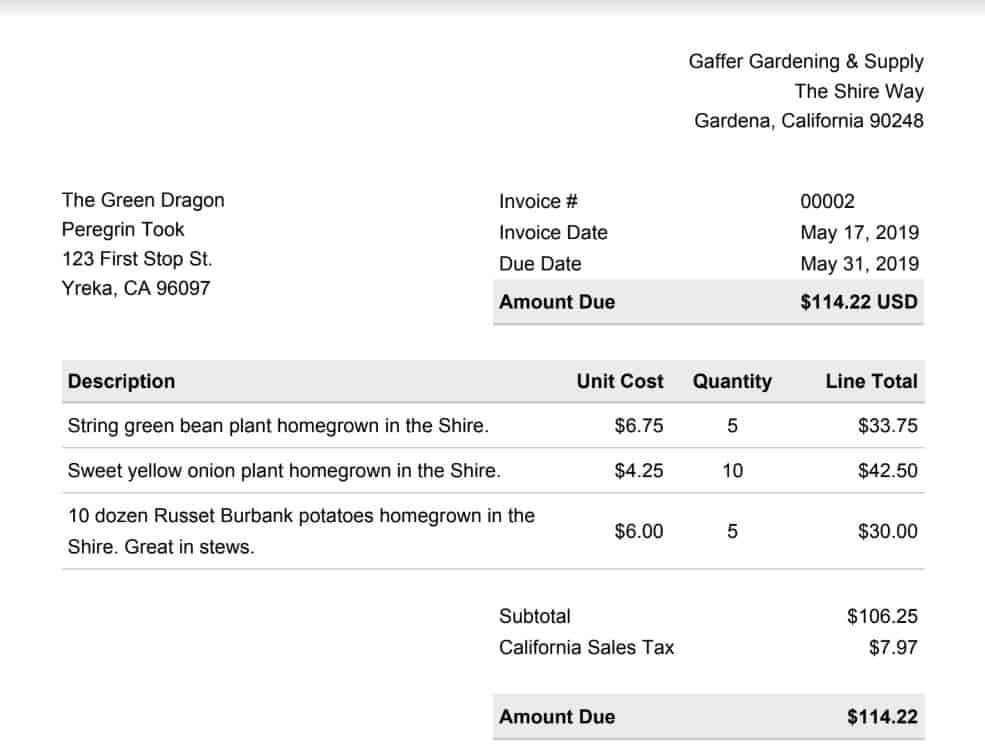985x744 pixels.
Task: Click The Green Dragon customer name
Action: coord(143,200)
